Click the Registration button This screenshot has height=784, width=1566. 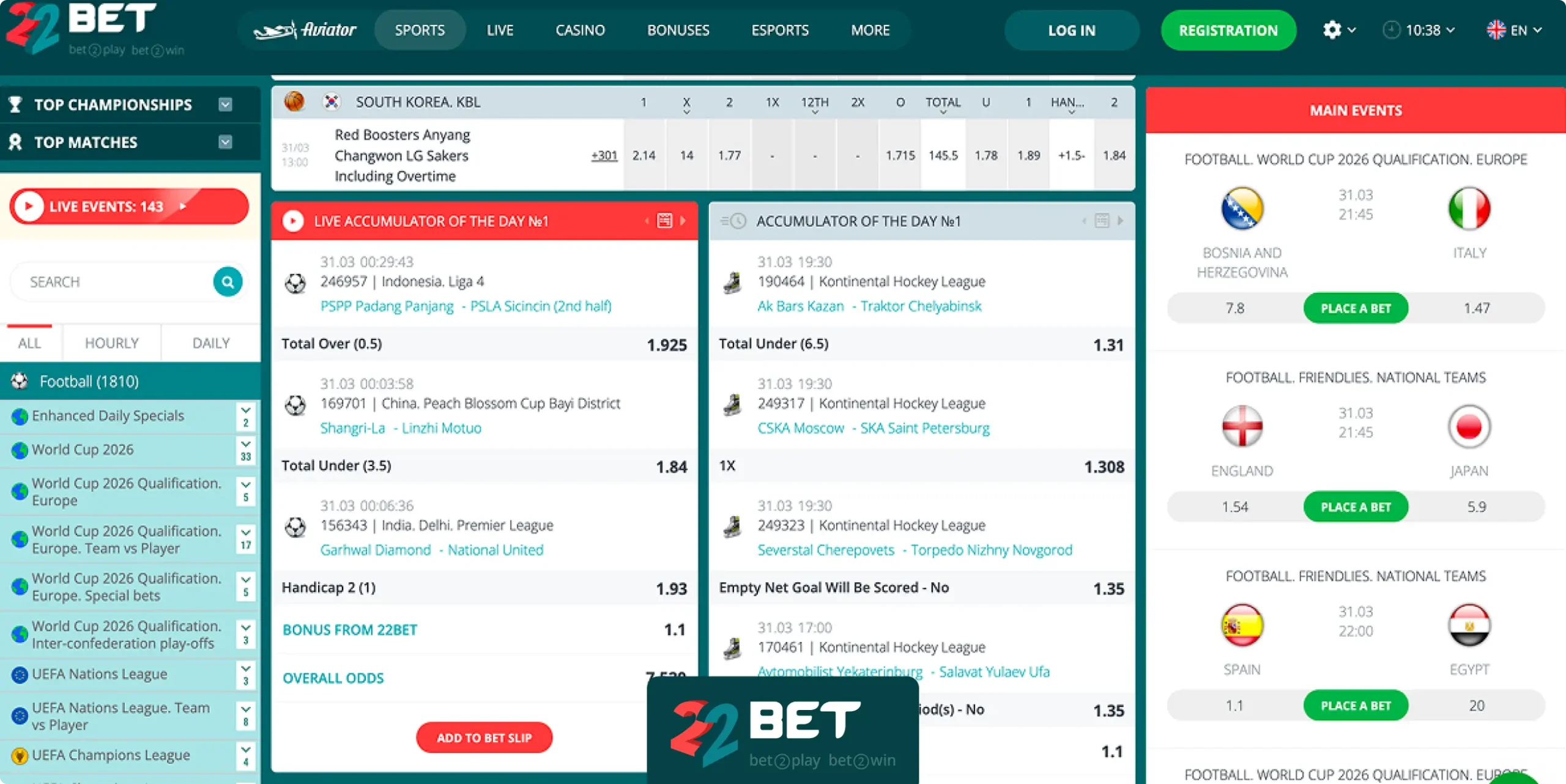point(1228,30)
